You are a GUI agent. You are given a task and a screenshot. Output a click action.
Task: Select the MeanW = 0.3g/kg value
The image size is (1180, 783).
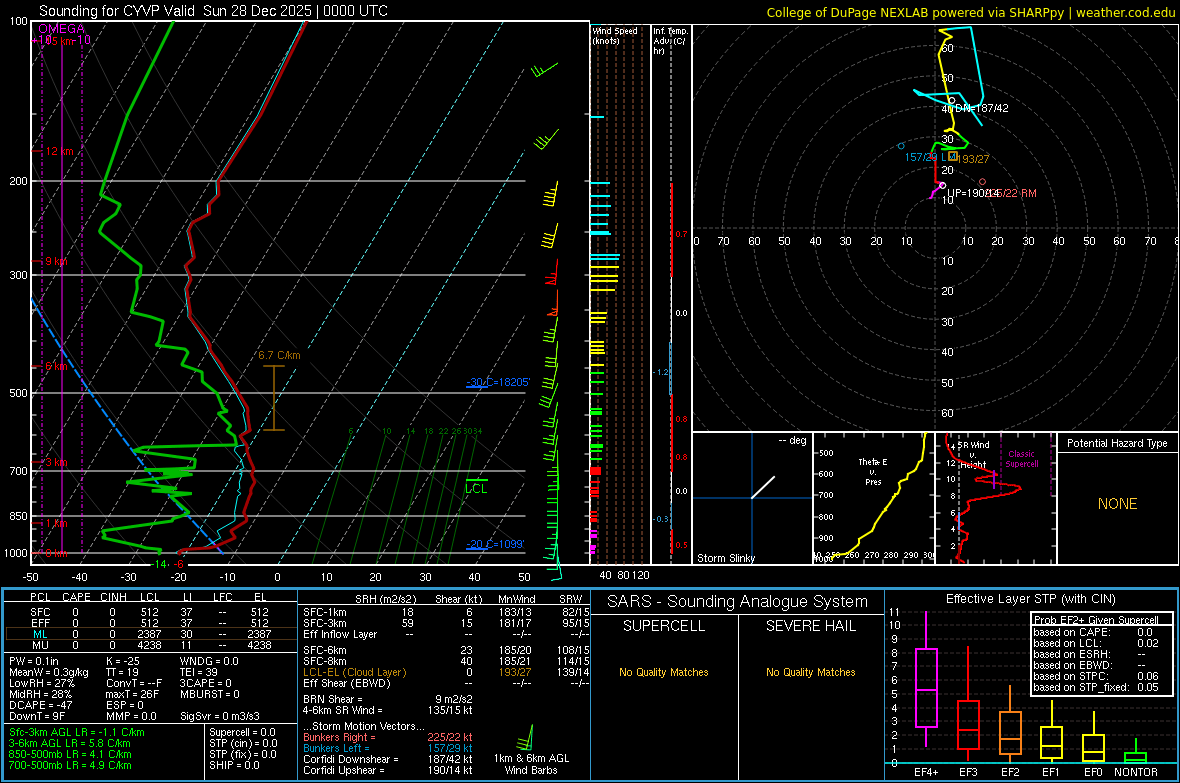(x=50, y=672)
